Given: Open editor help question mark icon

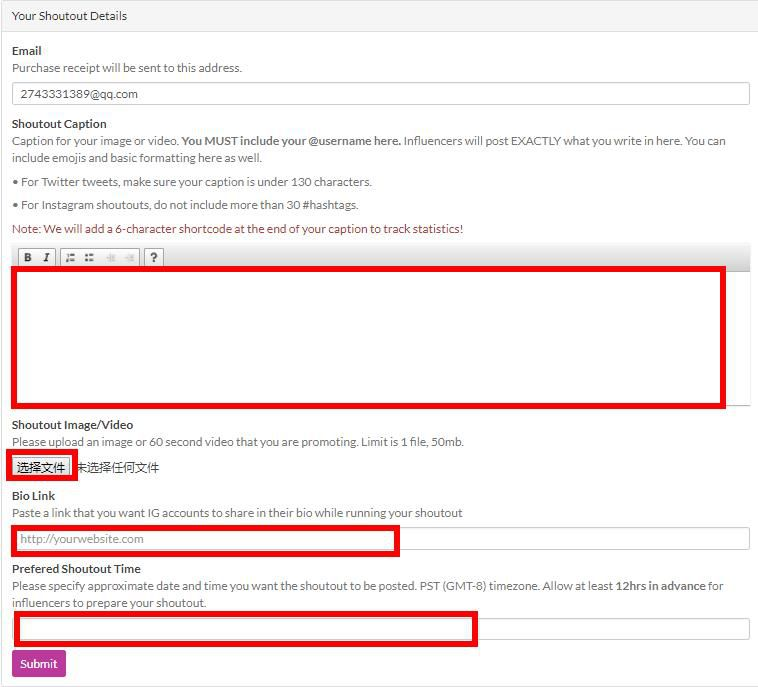Looking at the screenshot, I should point(154,257).
